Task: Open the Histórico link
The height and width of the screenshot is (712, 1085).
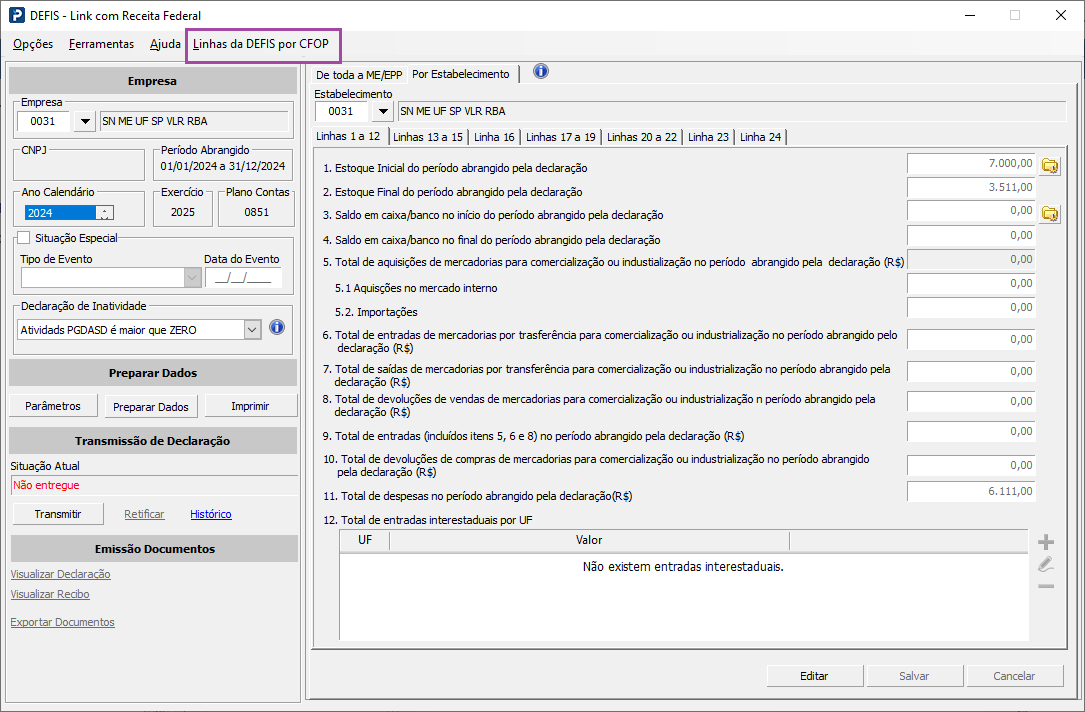Action: click(x=211, y=514)
